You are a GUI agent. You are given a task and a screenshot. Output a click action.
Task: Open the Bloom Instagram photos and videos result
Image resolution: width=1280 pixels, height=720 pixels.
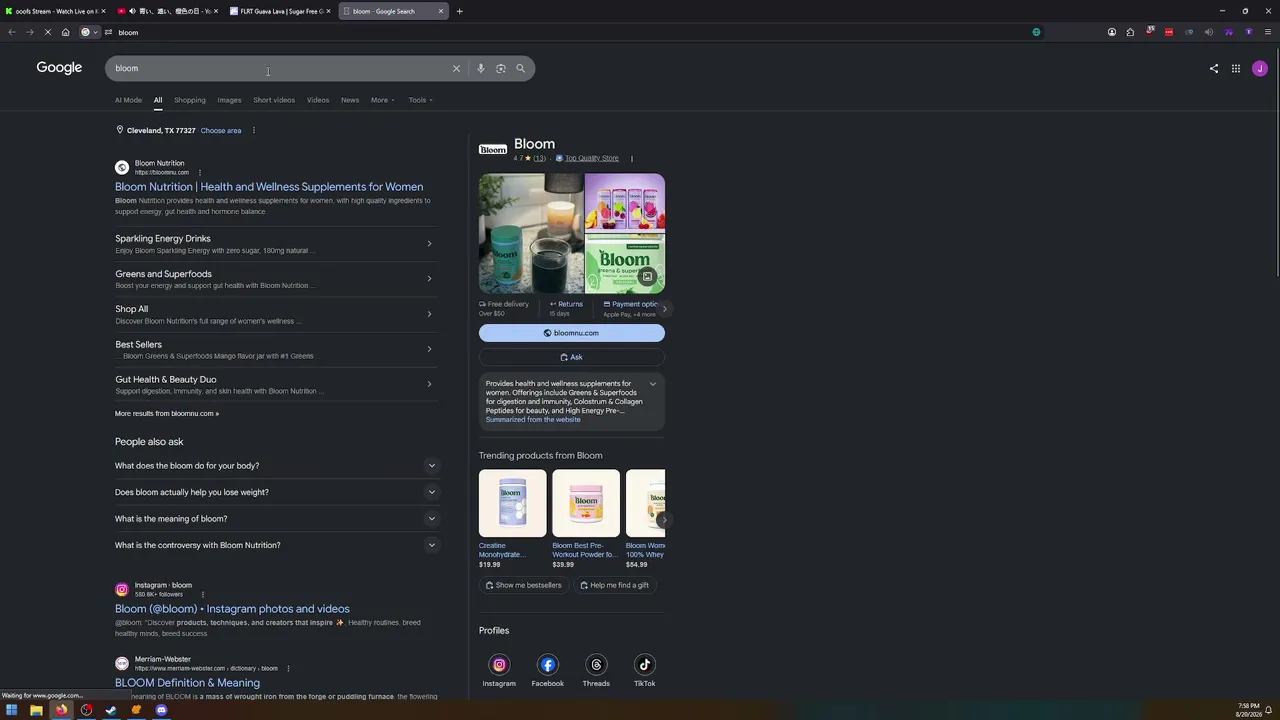[232, 609]
